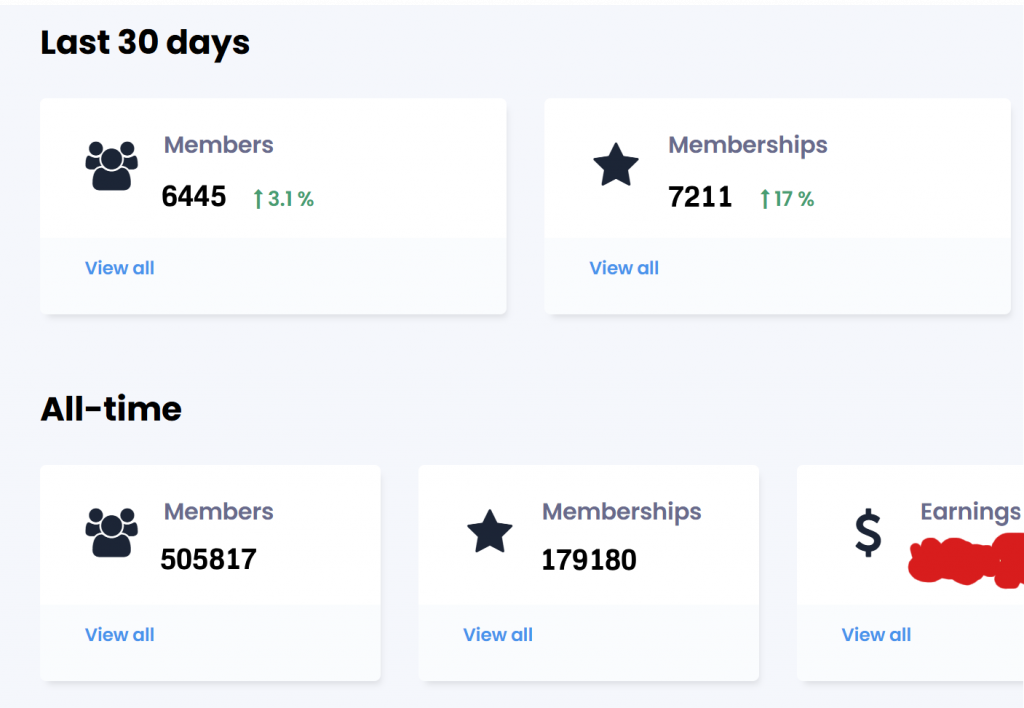Click the dollar sign icon on the Earnings card
1024x708 pixels.
(868, 533)
